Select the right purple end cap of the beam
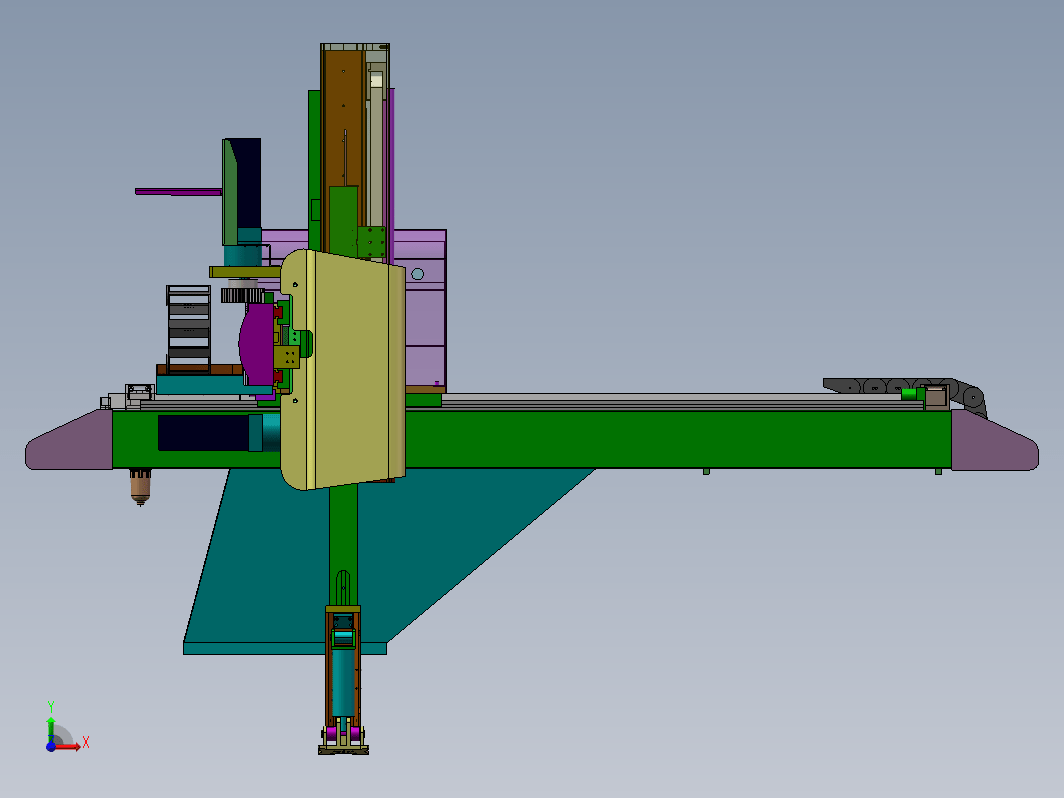Viewport: 1064px width, 798px height. (x=994, y=441)
